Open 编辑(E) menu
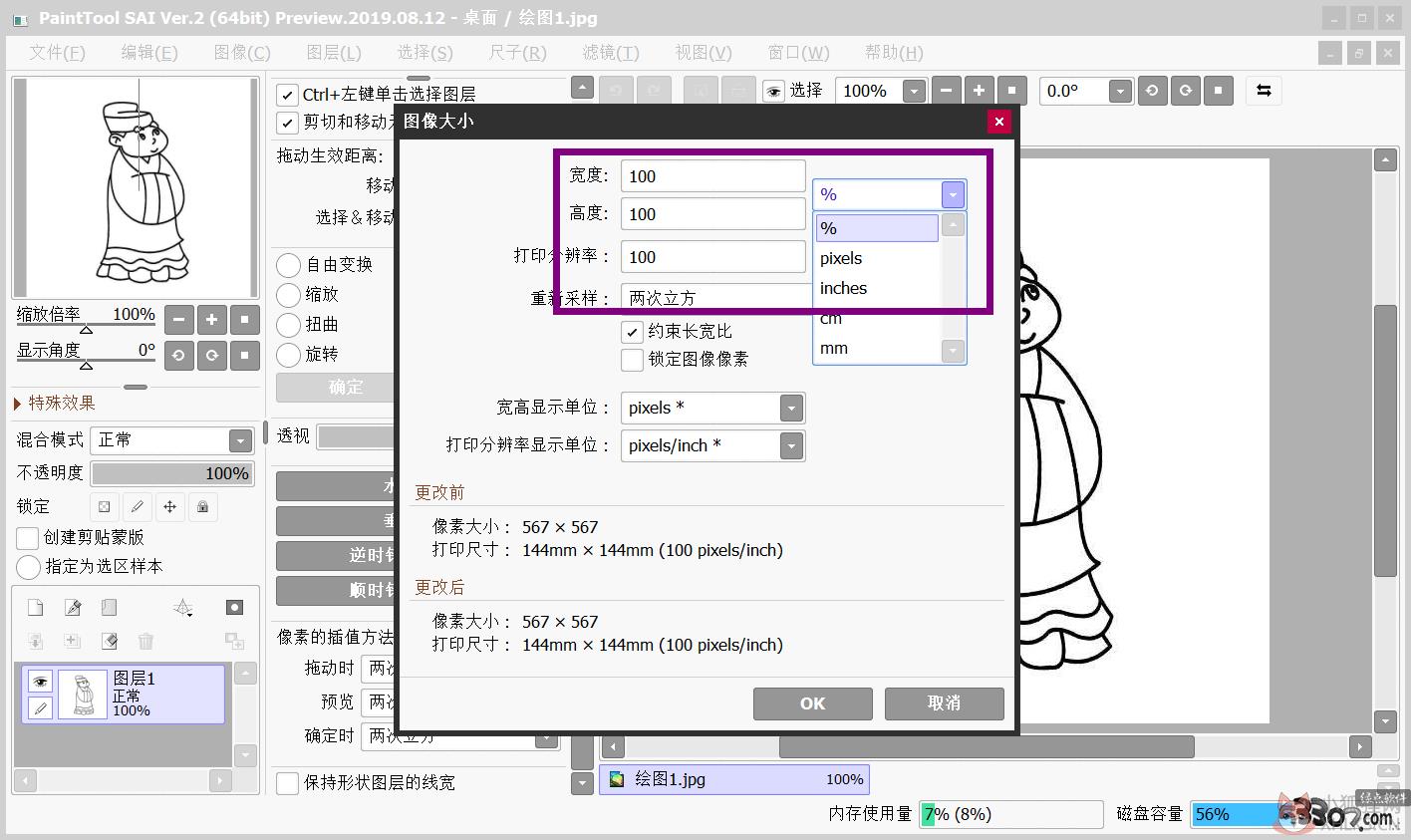Viewport: 1411px width, 840px height. coord(149,53)
